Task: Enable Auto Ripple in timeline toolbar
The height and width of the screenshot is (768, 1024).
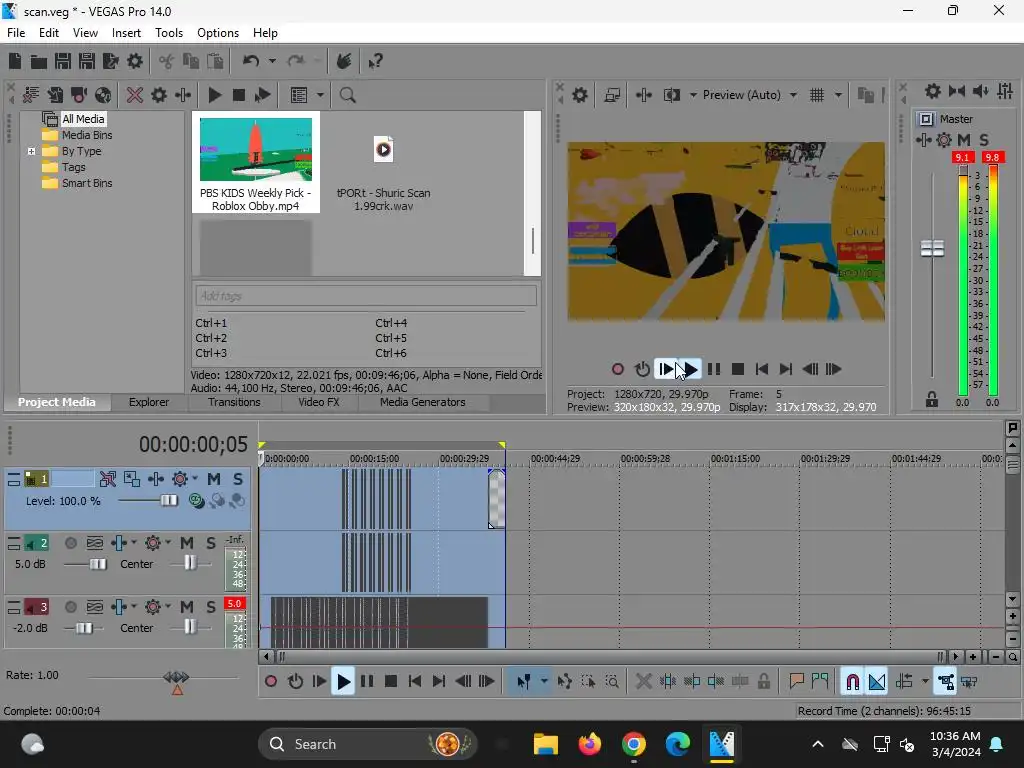Action: [904, 682]
